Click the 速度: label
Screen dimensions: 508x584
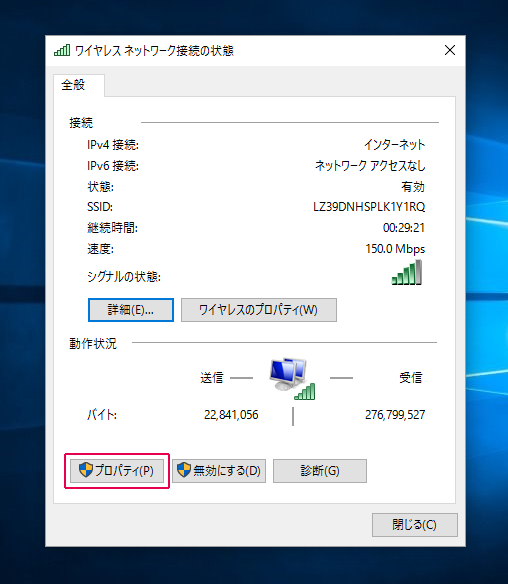tap(101, 249)
